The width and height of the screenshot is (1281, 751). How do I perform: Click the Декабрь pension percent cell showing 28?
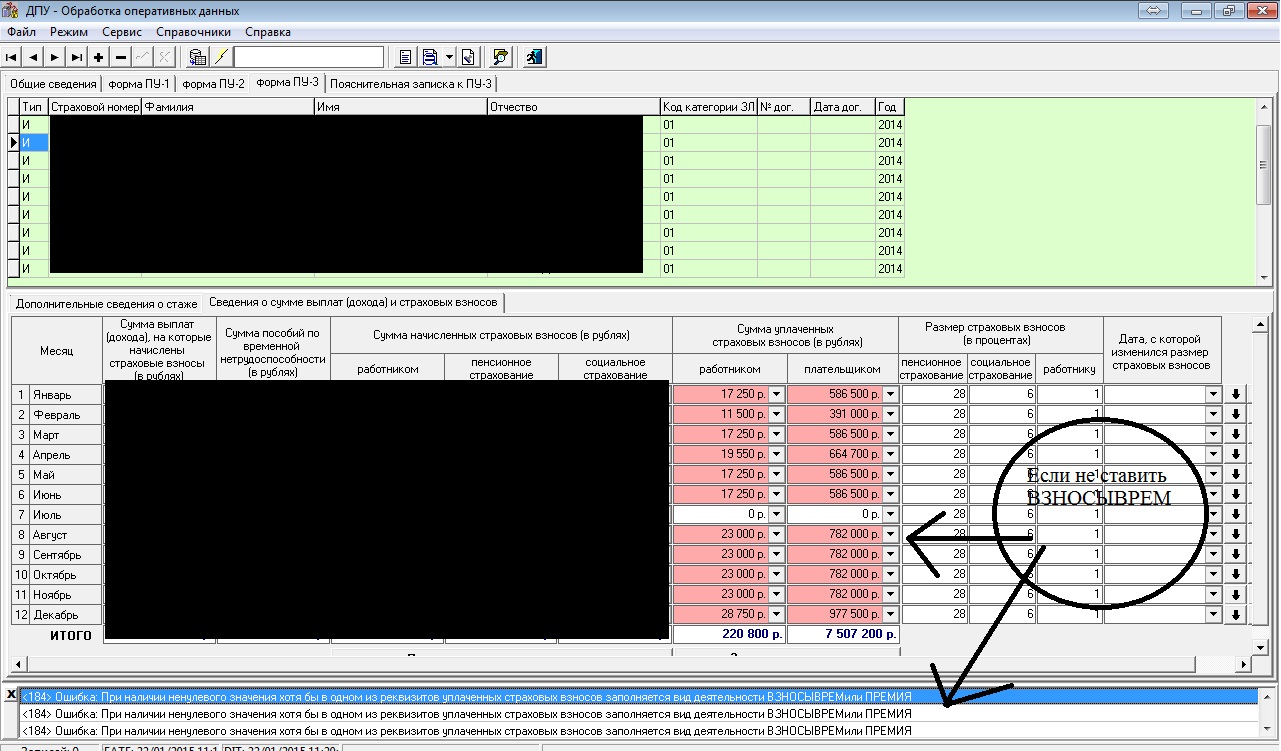click(x=934, y=614)
